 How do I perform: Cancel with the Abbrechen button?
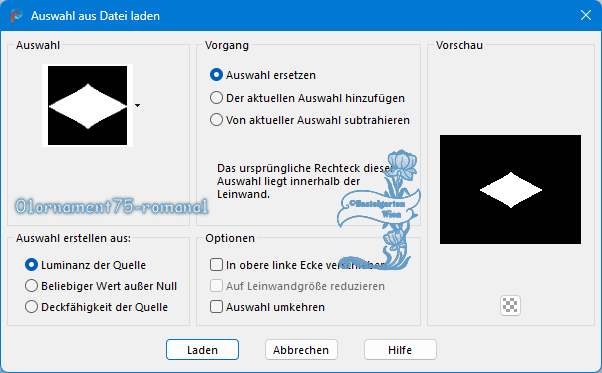tap(301, 350)
